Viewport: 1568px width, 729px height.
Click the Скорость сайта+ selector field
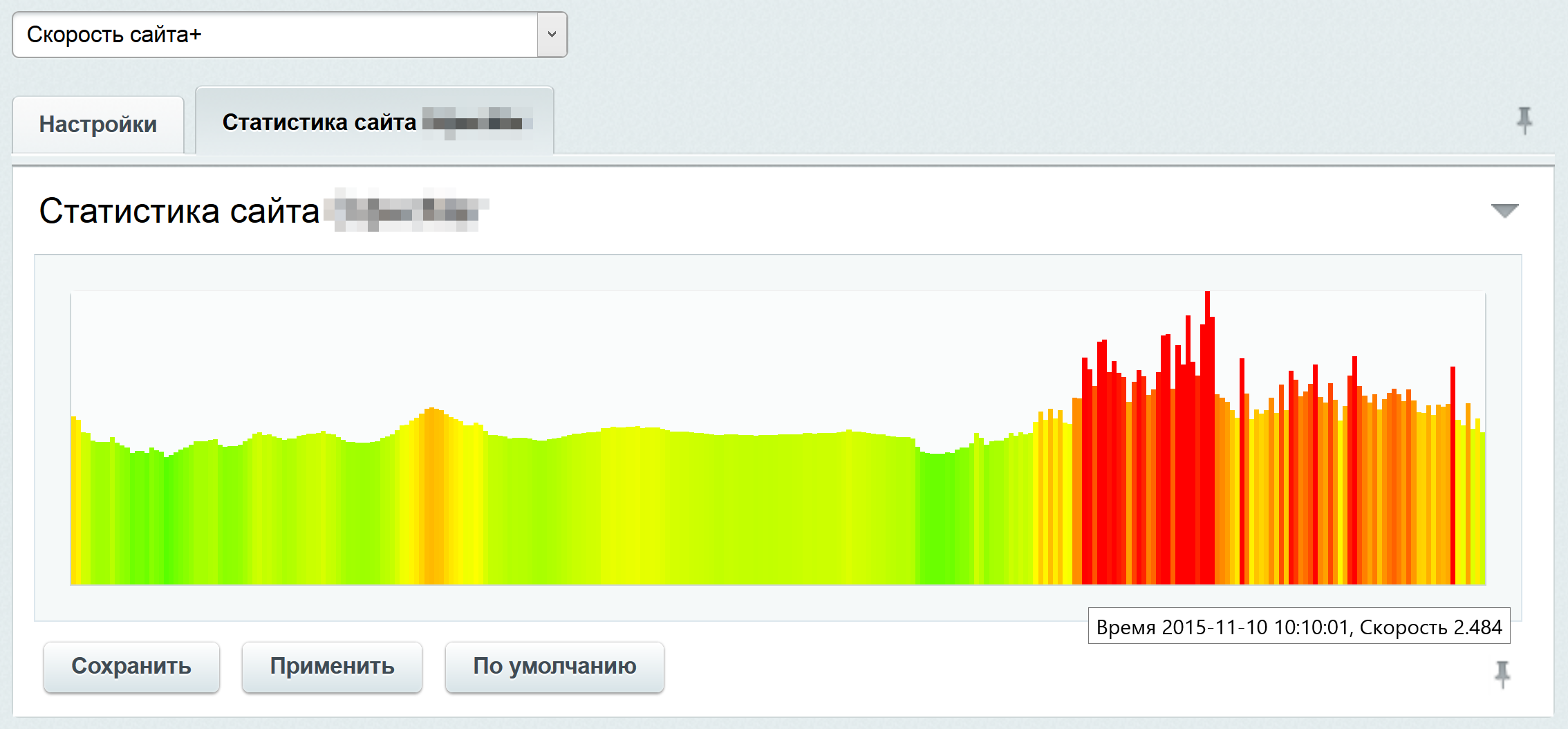[x=277, y=35]
